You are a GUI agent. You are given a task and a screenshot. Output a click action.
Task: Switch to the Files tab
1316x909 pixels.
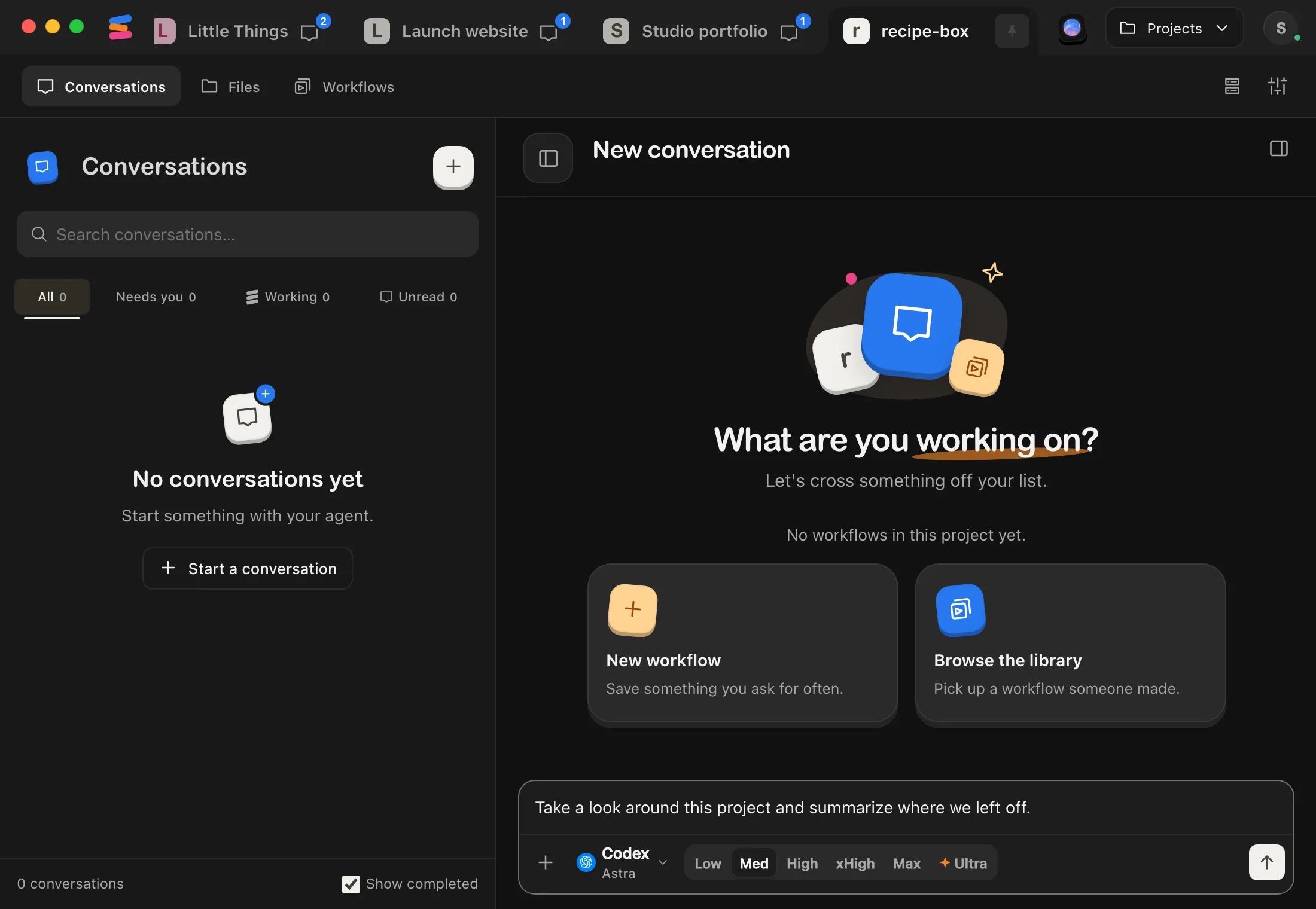click(x=231, y=87)
